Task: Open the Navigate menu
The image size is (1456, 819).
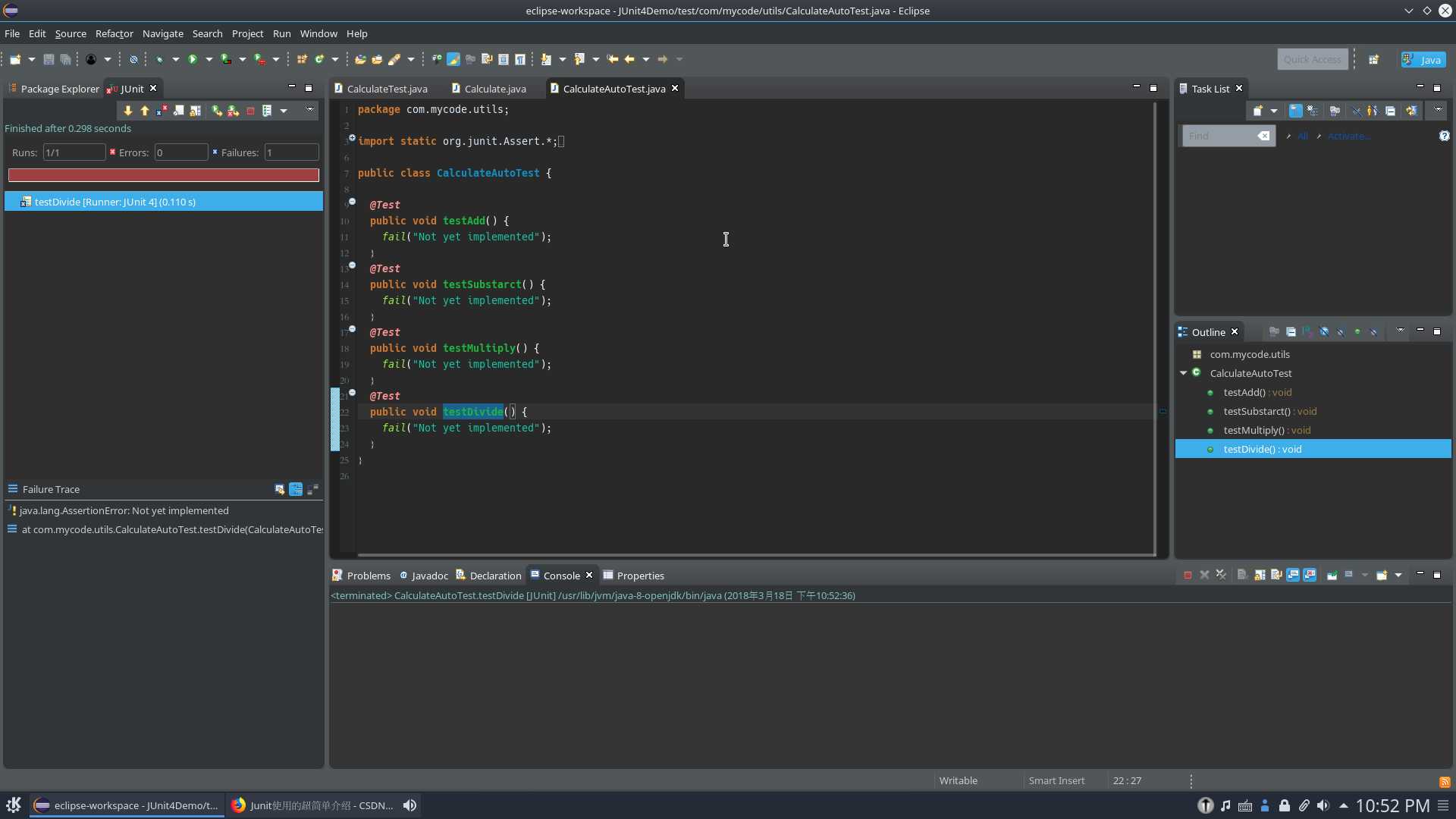Action: pos(163,33)
